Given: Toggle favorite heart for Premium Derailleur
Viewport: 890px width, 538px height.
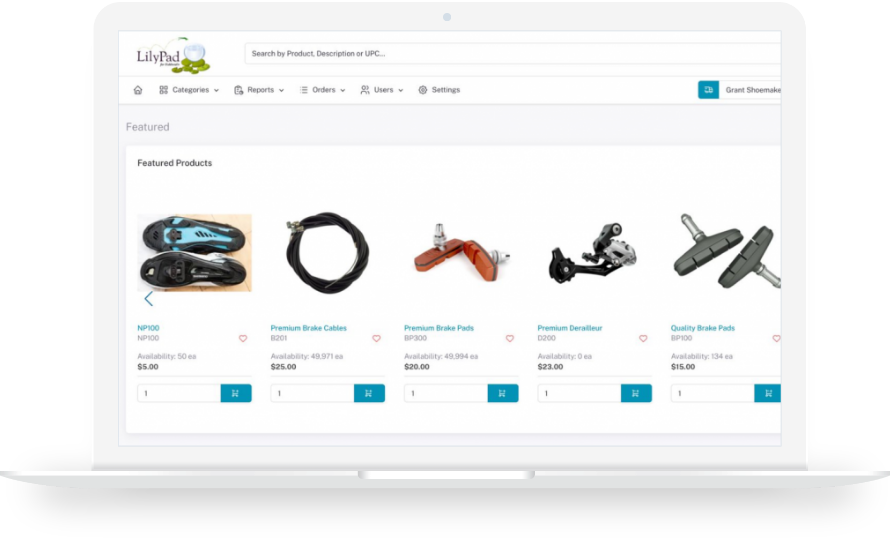Looking at the screenshot, I should click(x=643, y=338).
